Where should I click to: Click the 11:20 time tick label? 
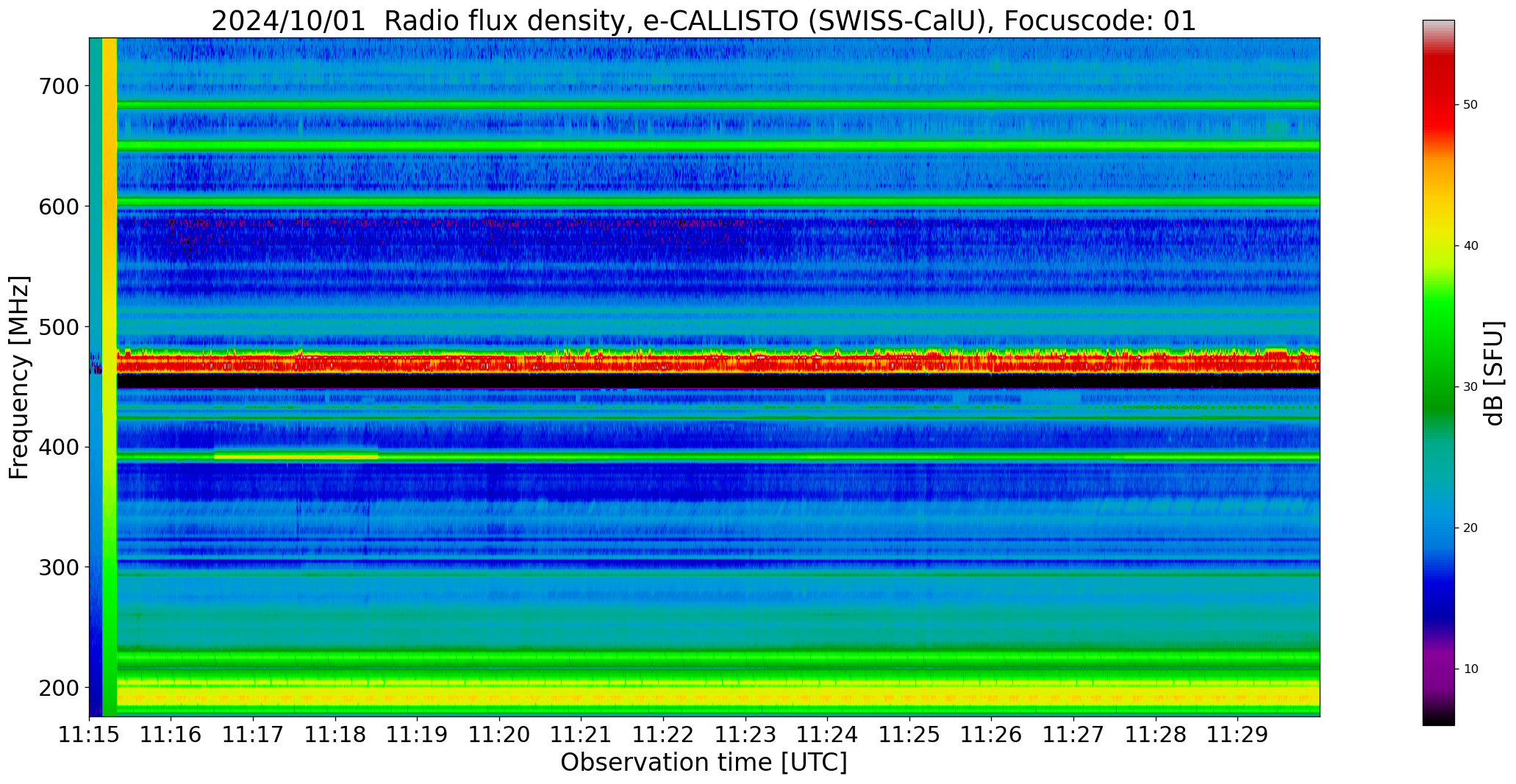pos(500,736)
